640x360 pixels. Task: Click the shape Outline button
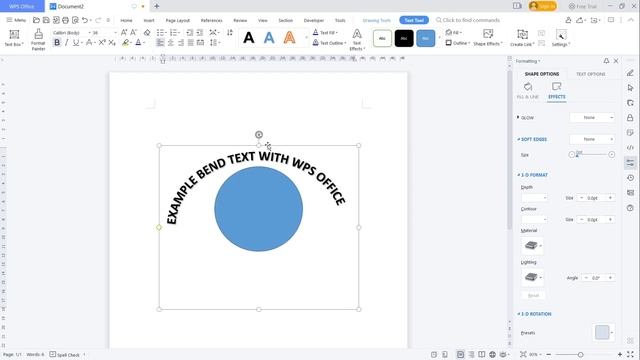pos(457,42)
